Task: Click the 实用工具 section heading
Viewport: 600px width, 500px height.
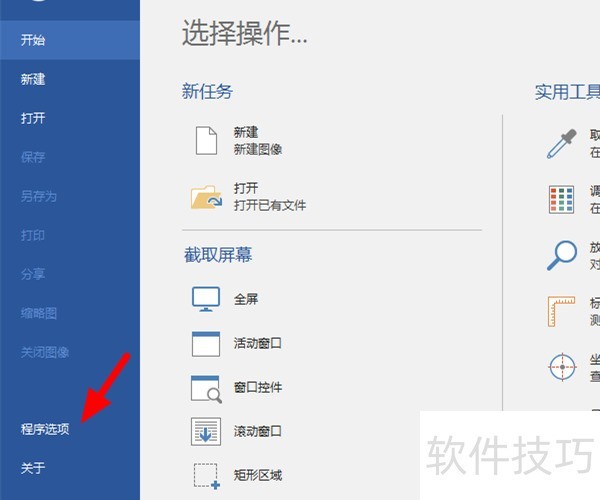Action: (x=567, y=92)
